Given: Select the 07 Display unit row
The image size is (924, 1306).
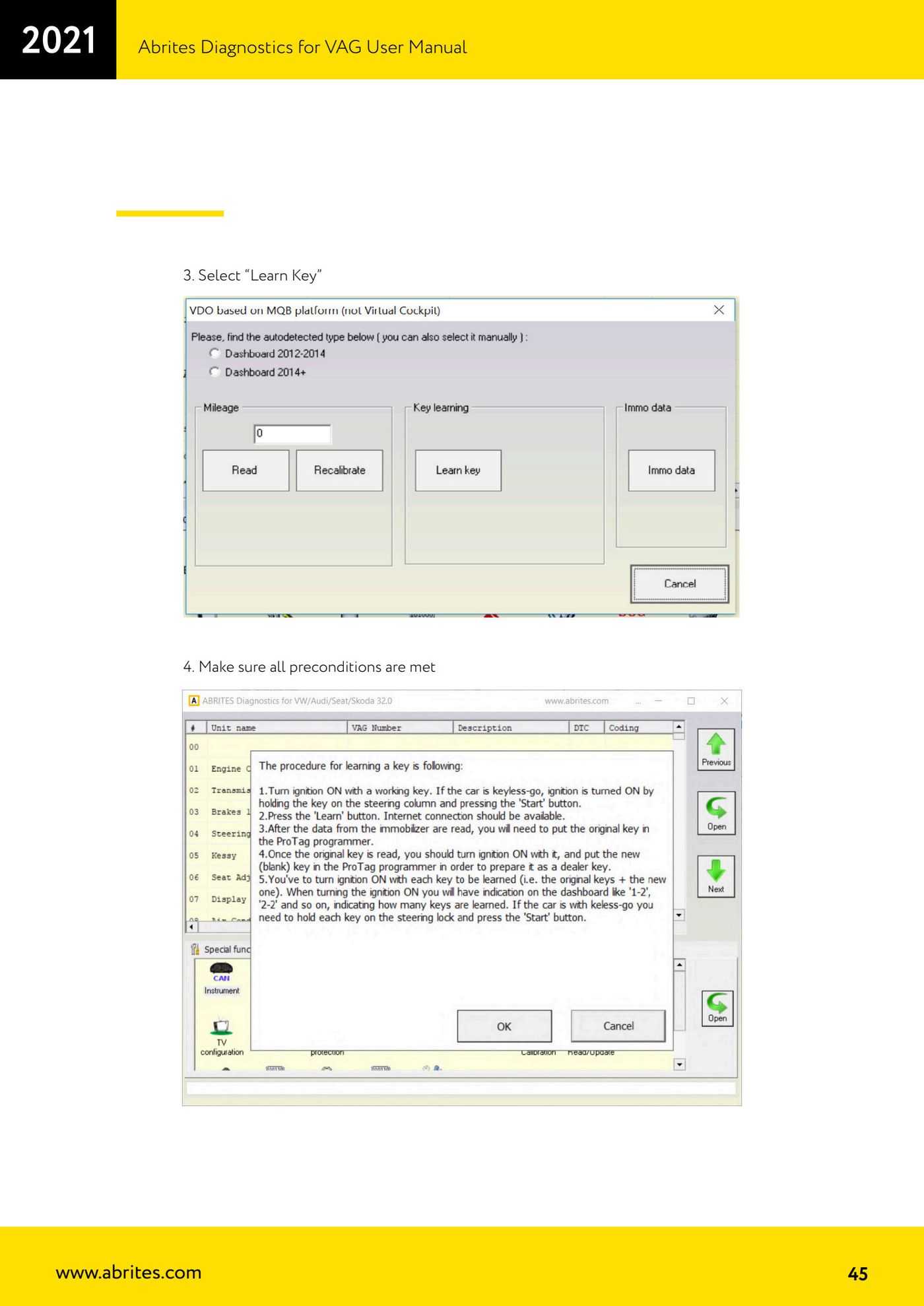Looking at the screenshot, I should tap(218, 899).
